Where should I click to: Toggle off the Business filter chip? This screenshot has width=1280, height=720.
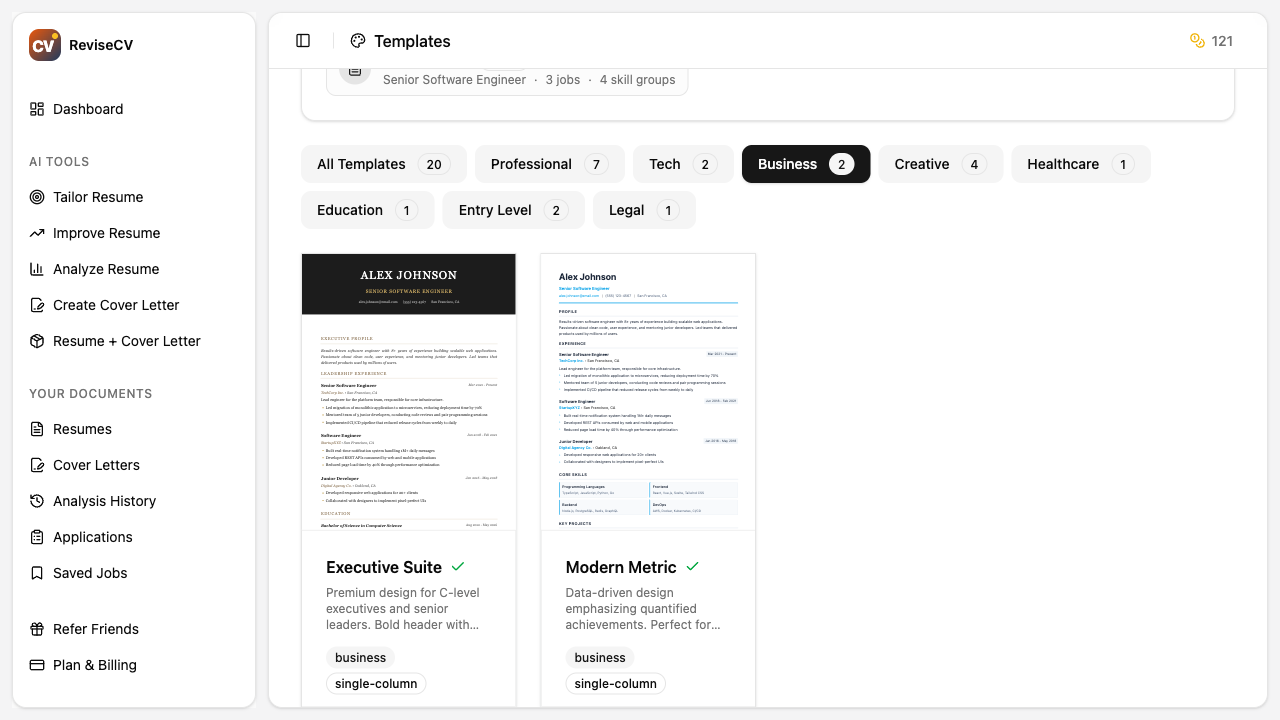[x=806, y=164]
